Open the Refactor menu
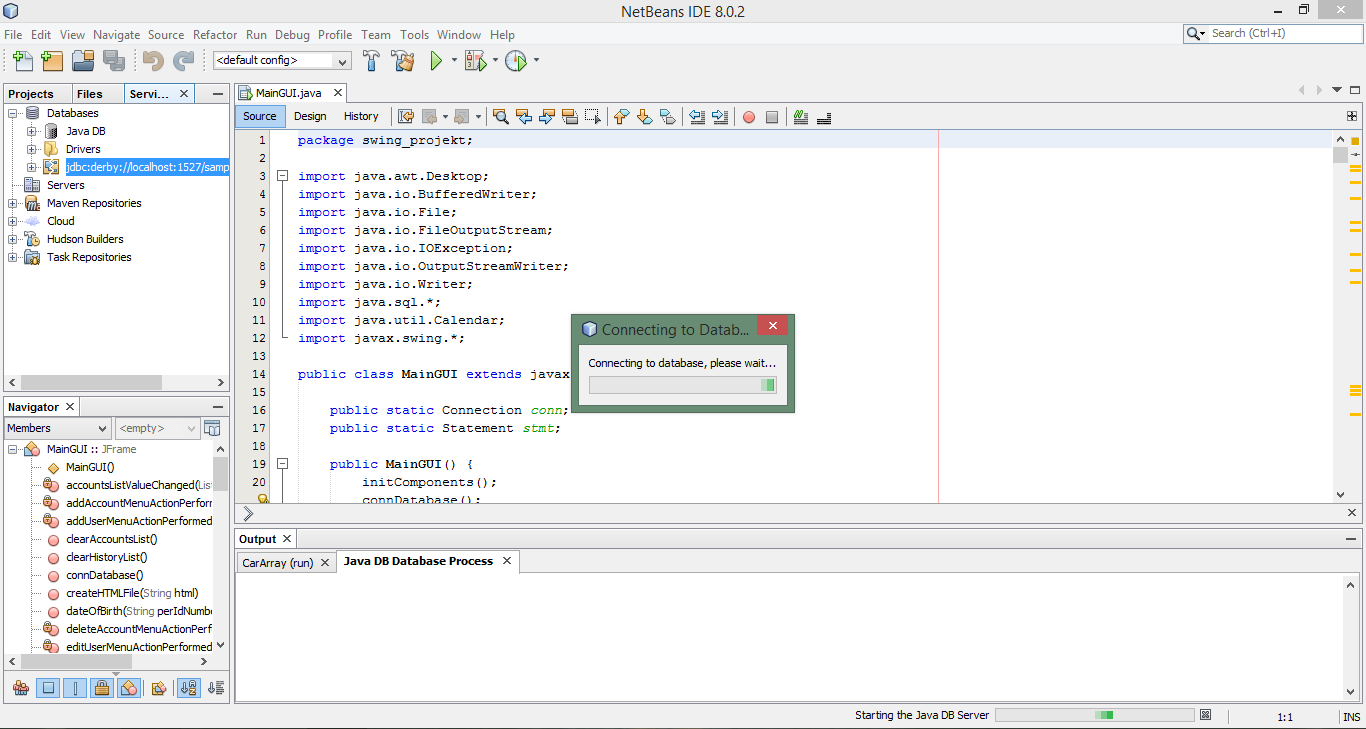Viewport: 1366px width, 729px height. tap(215, 35)
